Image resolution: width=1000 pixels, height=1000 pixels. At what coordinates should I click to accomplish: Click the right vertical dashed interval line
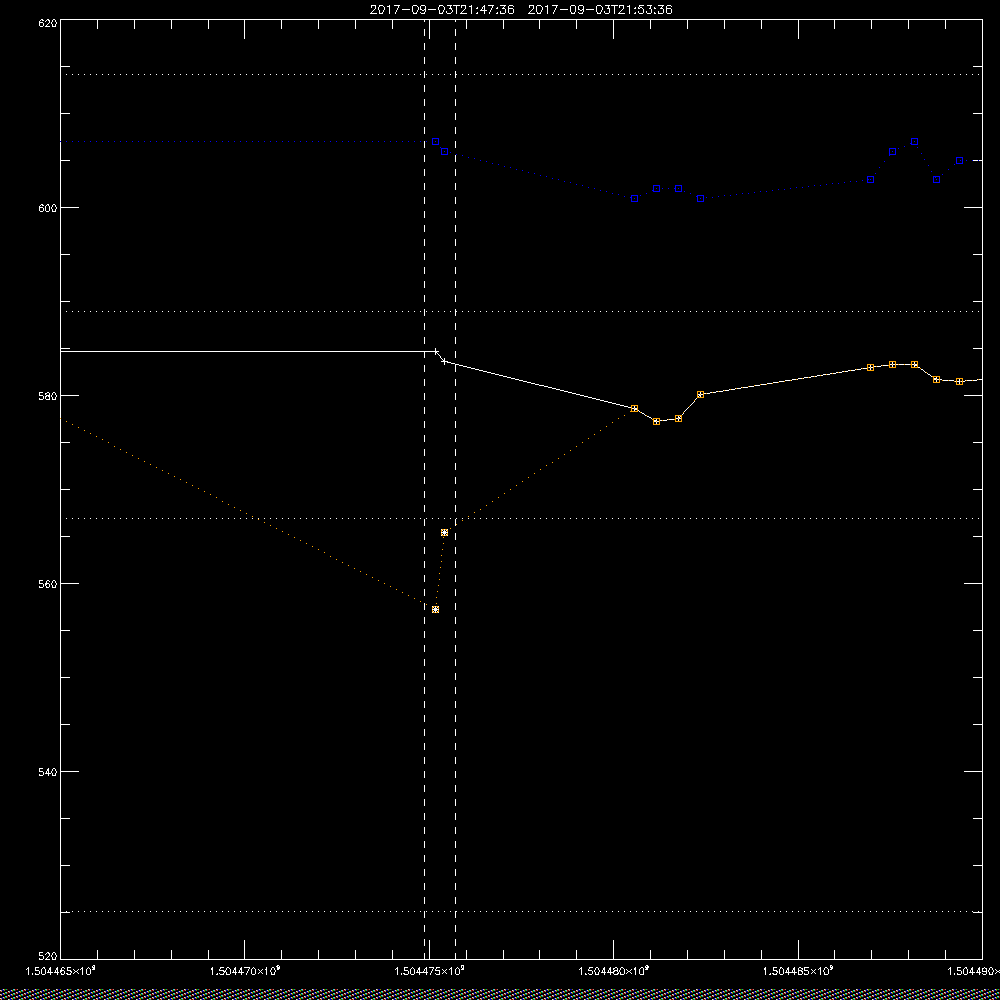point(455,488)
